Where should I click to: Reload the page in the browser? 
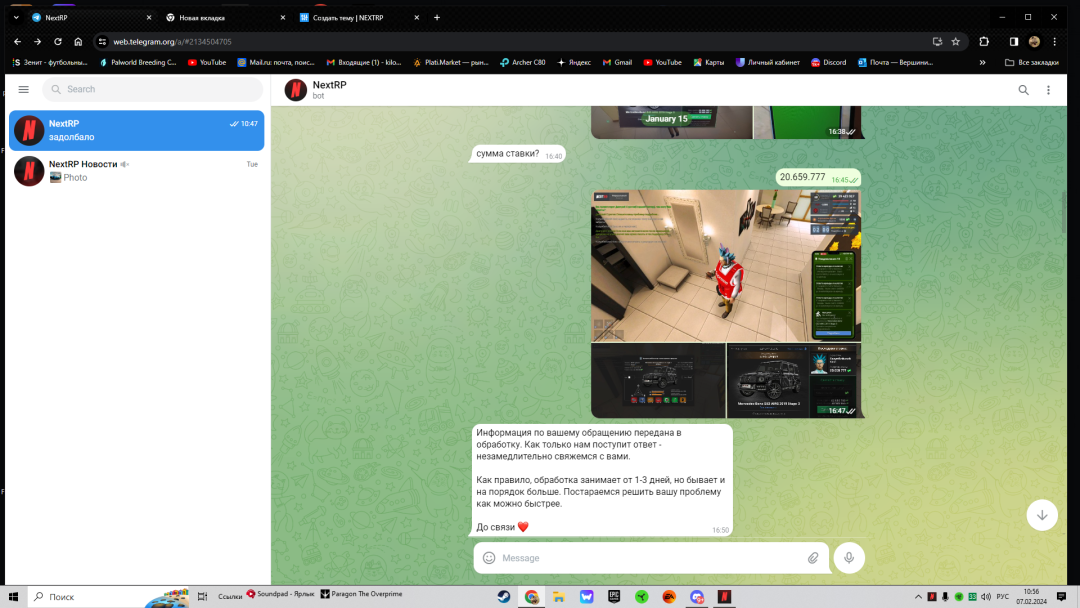(58, 42)
